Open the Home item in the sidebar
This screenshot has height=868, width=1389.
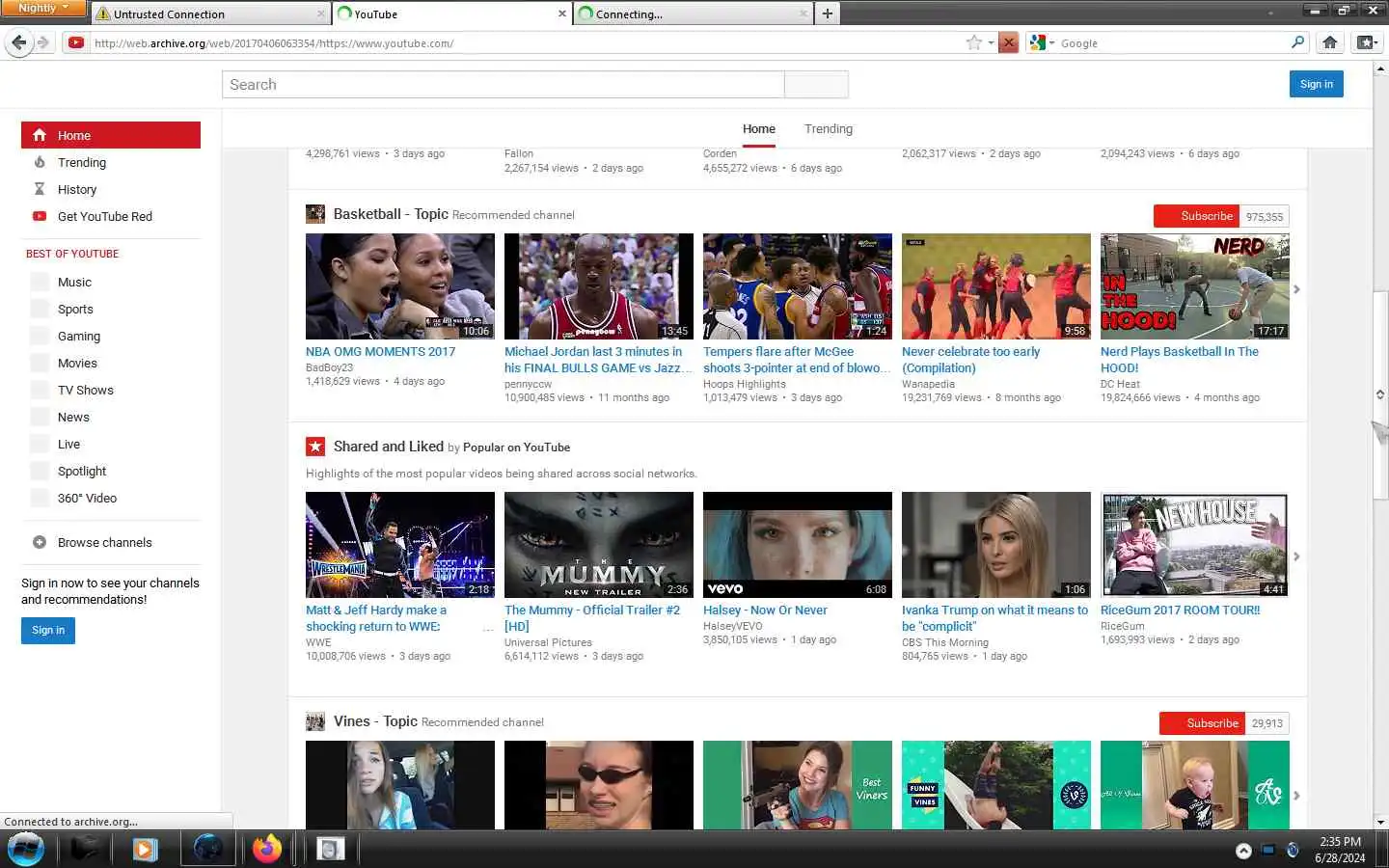(x=111, y=135)
